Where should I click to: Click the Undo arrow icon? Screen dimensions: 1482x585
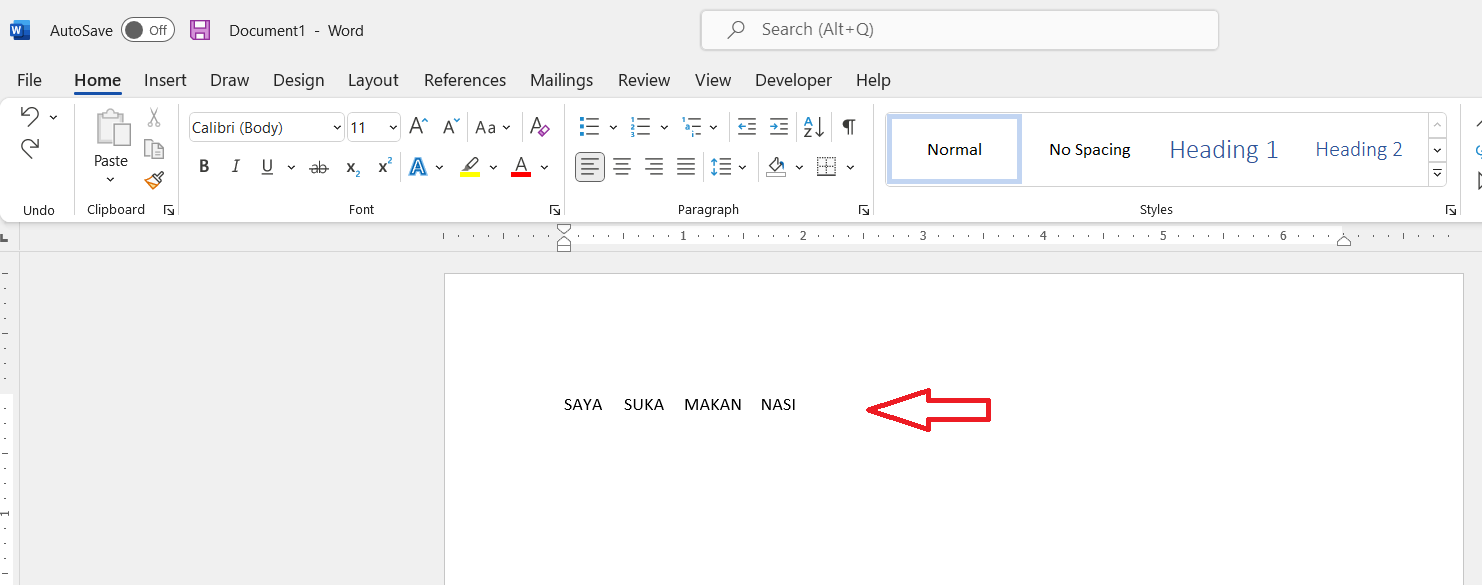click(30, 117)
